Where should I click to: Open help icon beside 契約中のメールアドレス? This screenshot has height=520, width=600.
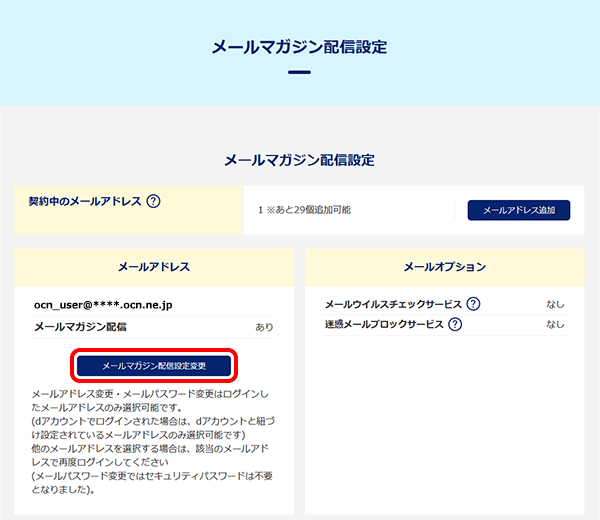click(153, 201)
